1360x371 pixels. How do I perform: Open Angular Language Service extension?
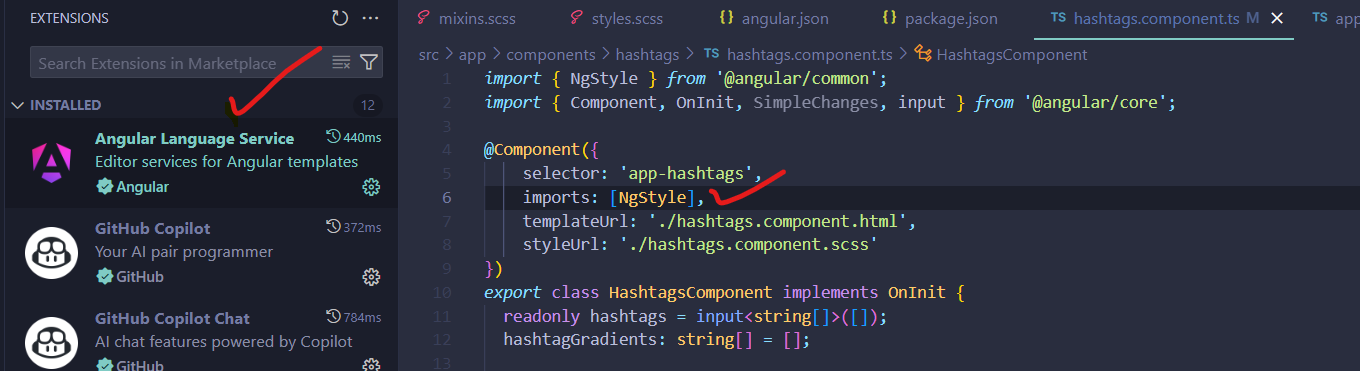click(200, 162)
